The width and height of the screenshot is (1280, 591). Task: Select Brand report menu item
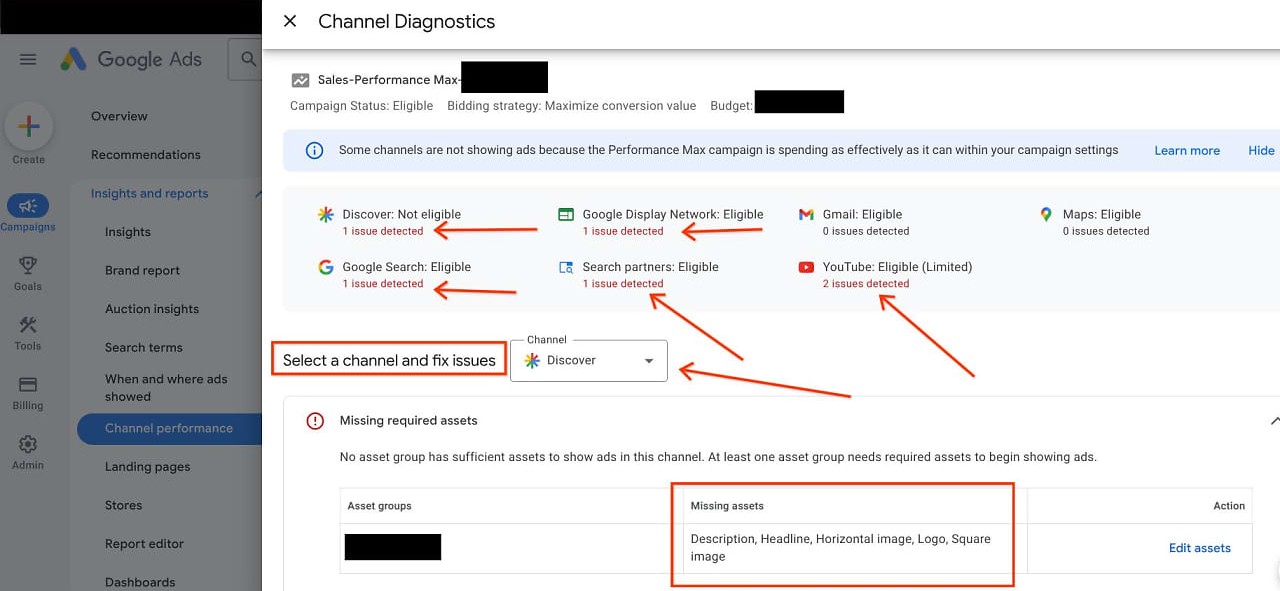(143, 271)
